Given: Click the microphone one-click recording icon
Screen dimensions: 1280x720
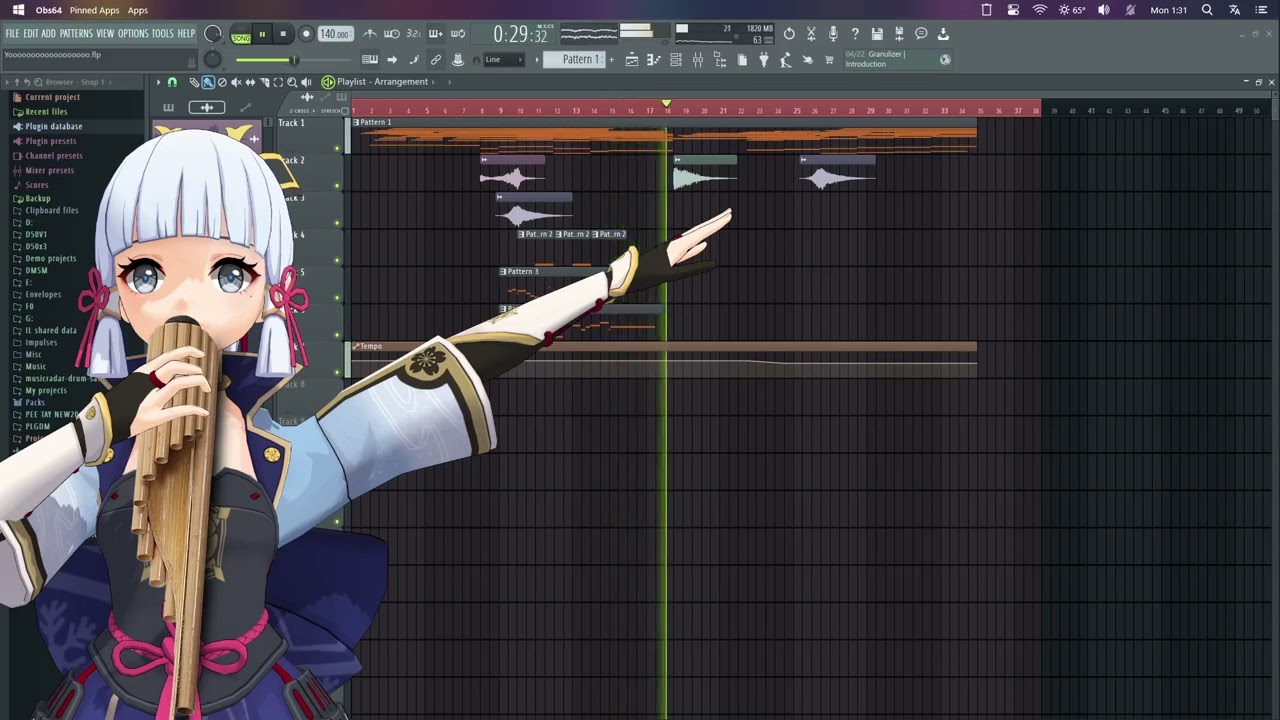Looking at the screenshot, I should [833, 34].
